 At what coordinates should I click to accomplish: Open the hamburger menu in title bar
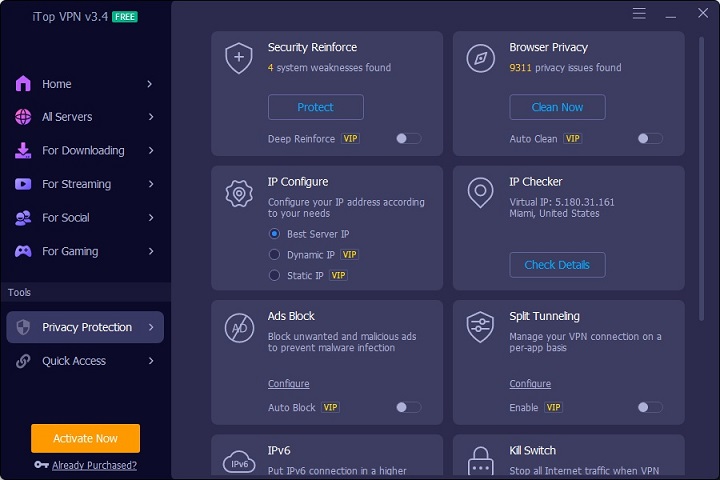click(640, 13)
